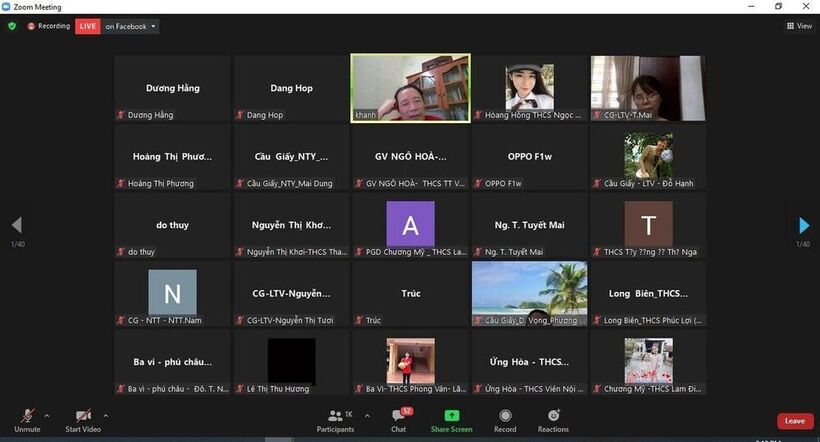Go to next page of participants

803,226
